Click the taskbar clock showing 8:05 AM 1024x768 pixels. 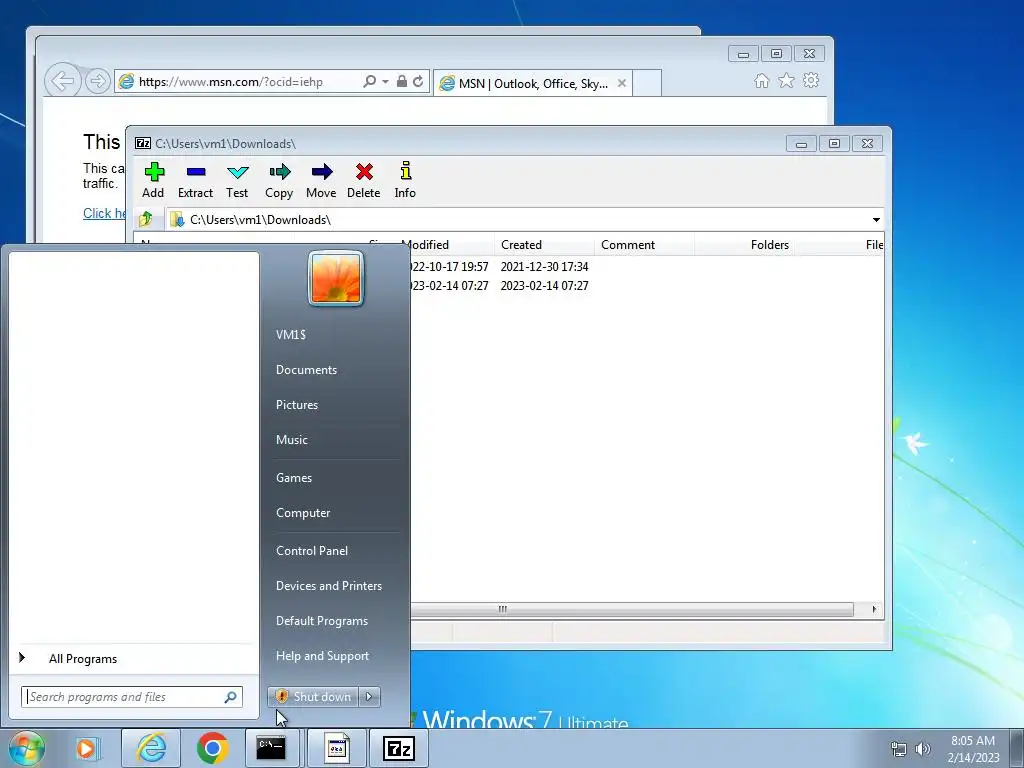click(973, 749)
